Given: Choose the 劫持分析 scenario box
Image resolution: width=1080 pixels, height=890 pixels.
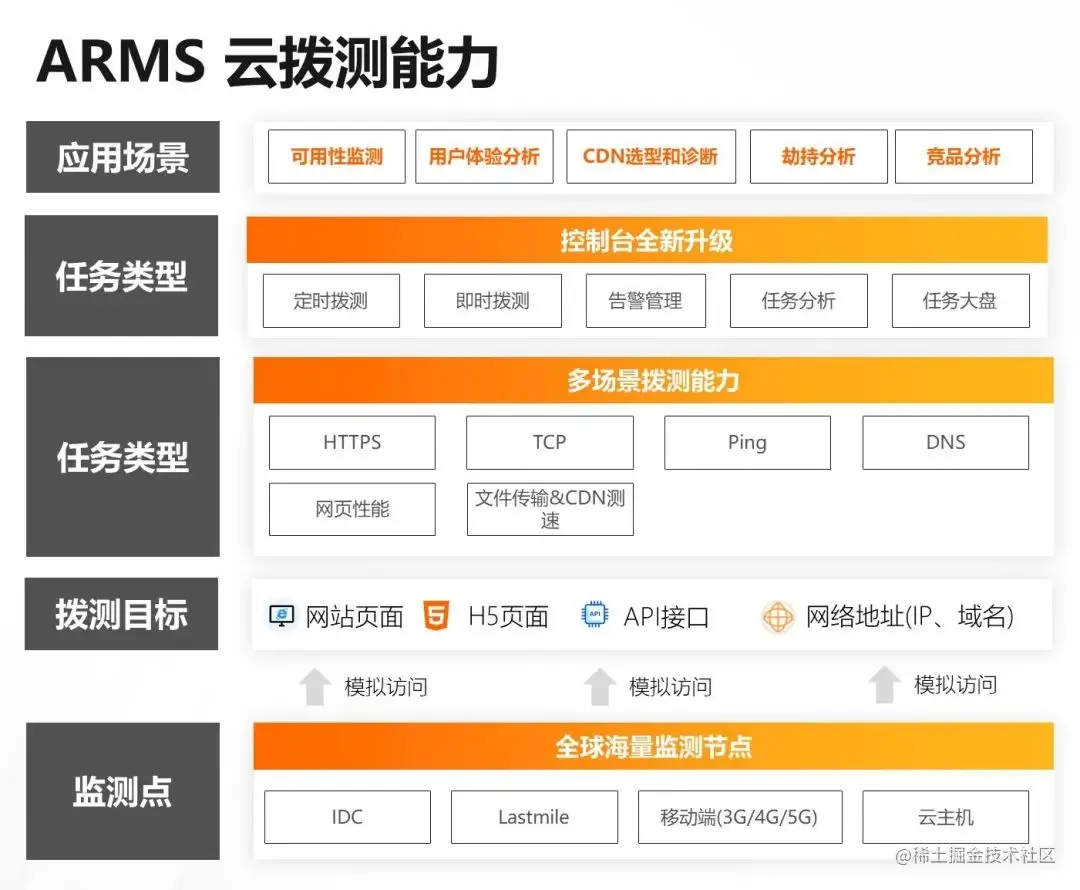Looking at the screenshot, I should pyautogui.click(x=819, y=156).
